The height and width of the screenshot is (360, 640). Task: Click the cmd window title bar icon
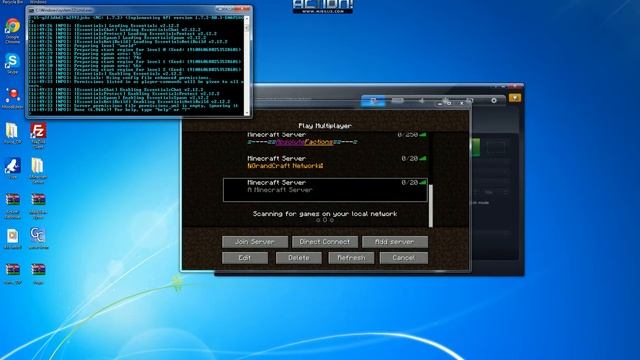31,10
